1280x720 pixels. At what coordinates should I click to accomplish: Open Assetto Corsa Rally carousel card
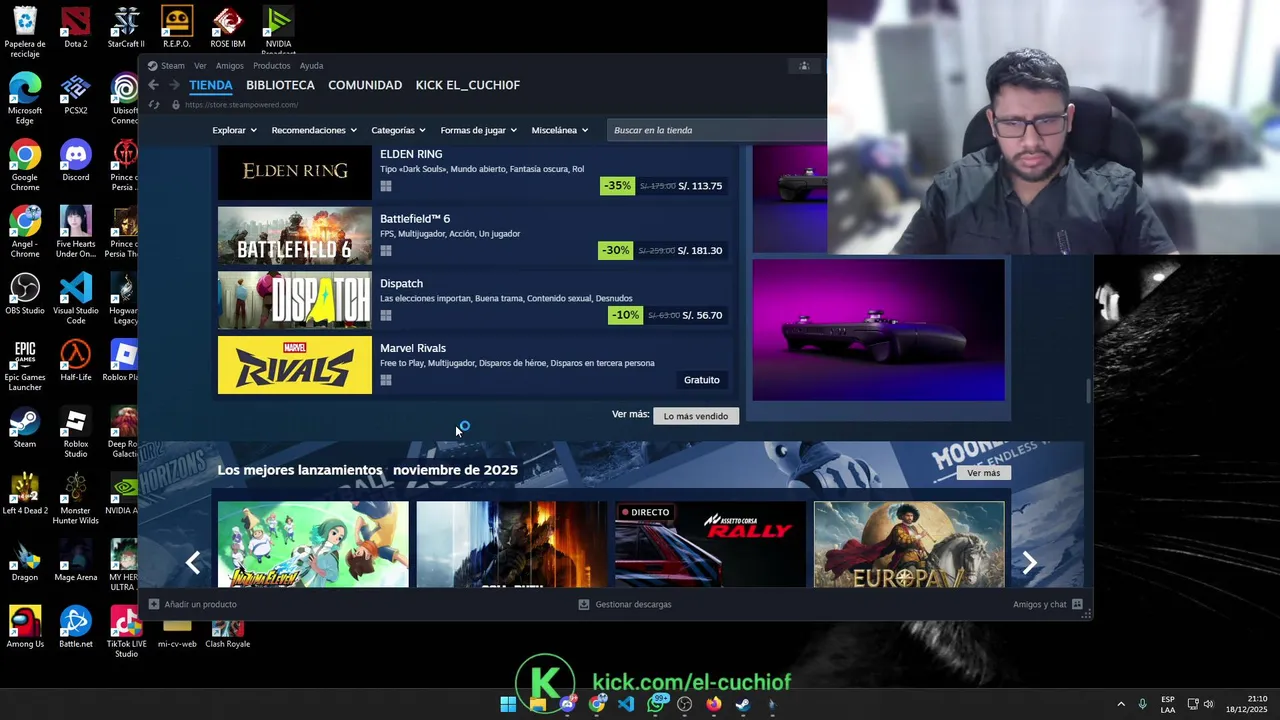[710, 544]
